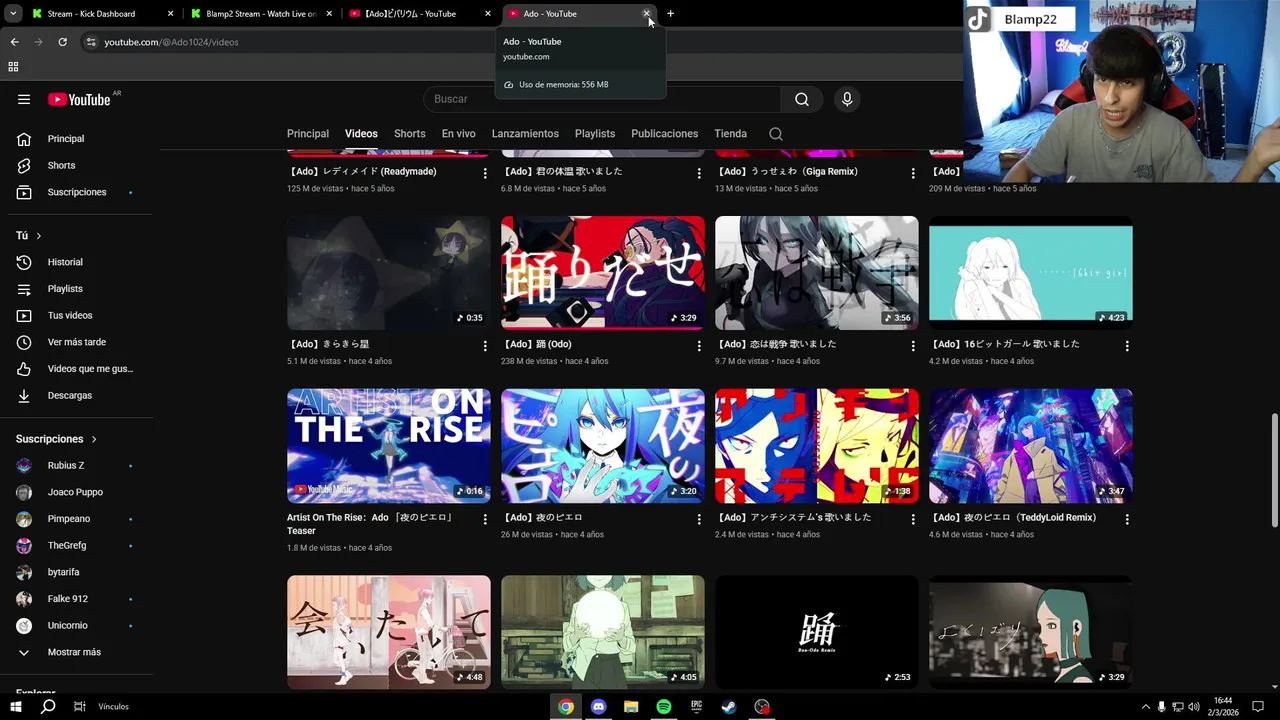
Task: Open Tienda channel tab
Action: [731, 134]
